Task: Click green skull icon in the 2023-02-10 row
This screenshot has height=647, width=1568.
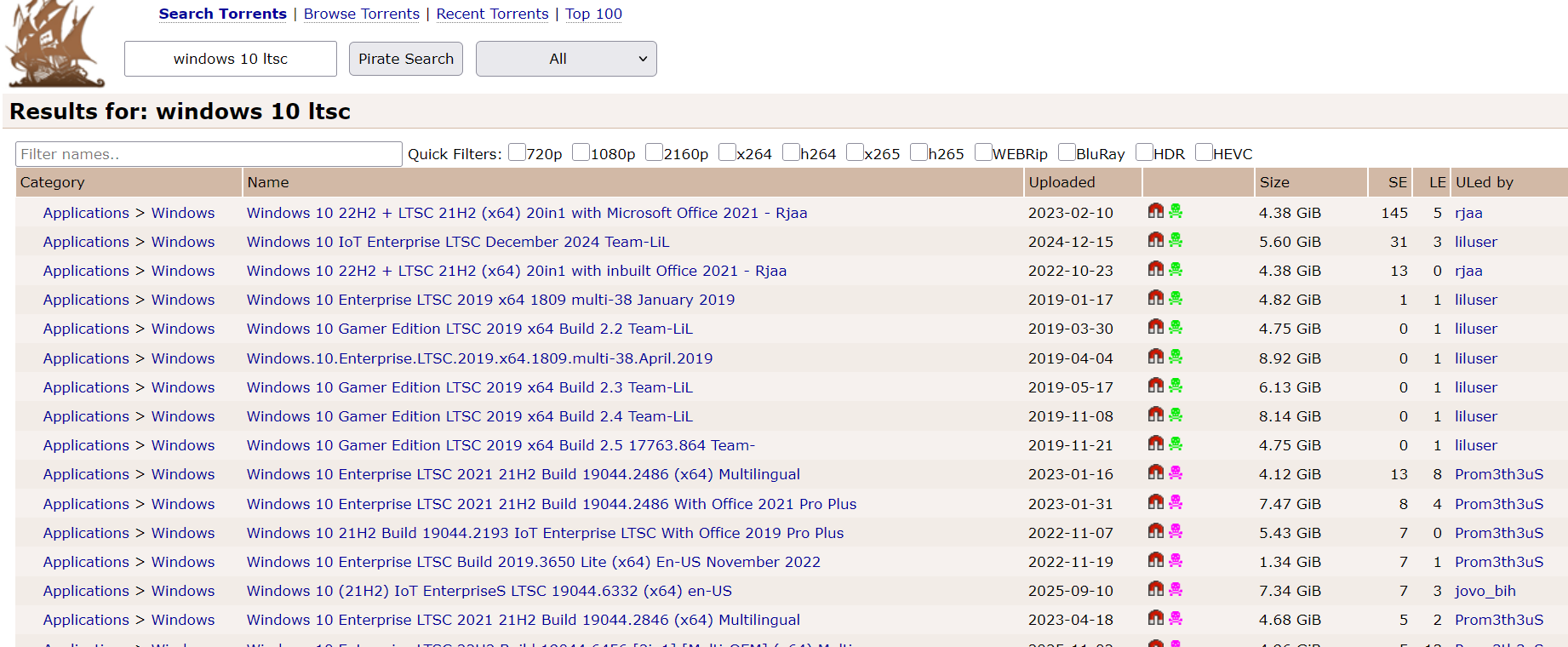Action: 1176,211
